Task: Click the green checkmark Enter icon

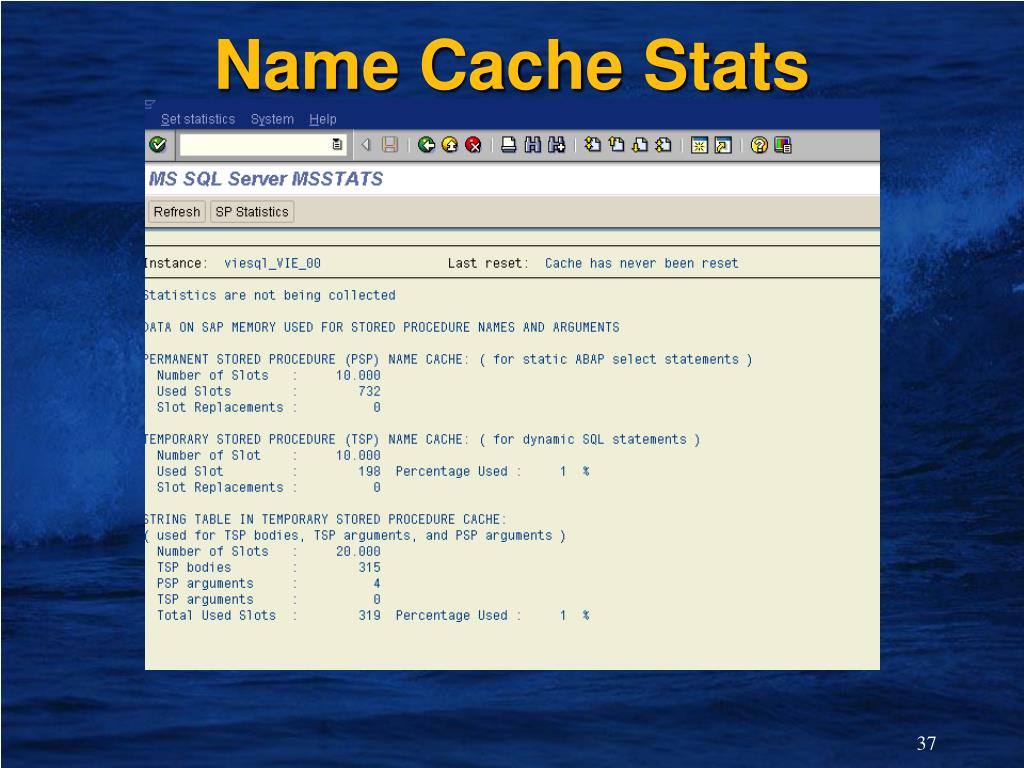Action: 157,144
